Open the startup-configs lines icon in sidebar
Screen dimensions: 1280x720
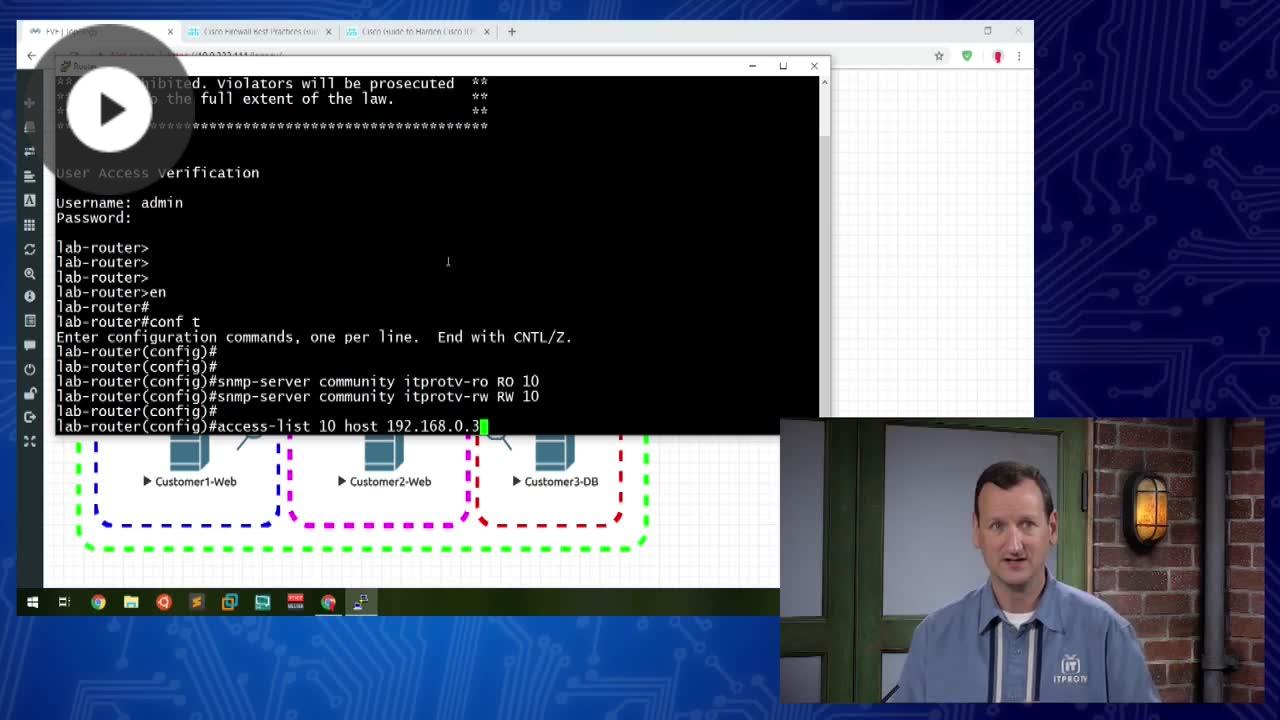click(x=29, y=176)
